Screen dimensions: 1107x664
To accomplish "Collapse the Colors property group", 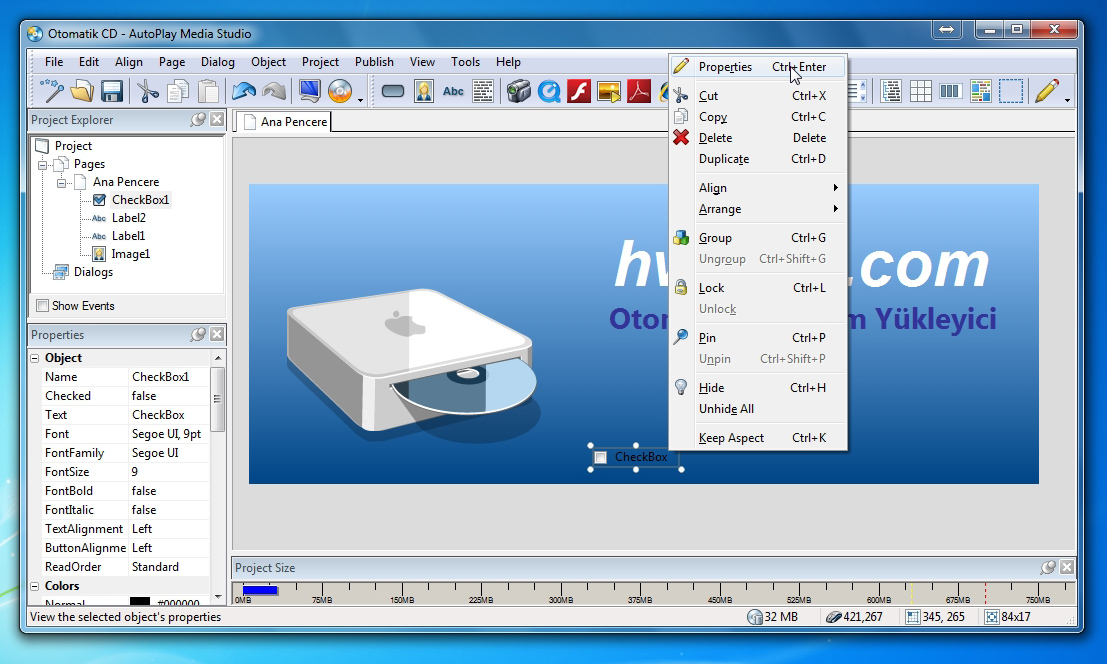I will pos(35,586).
